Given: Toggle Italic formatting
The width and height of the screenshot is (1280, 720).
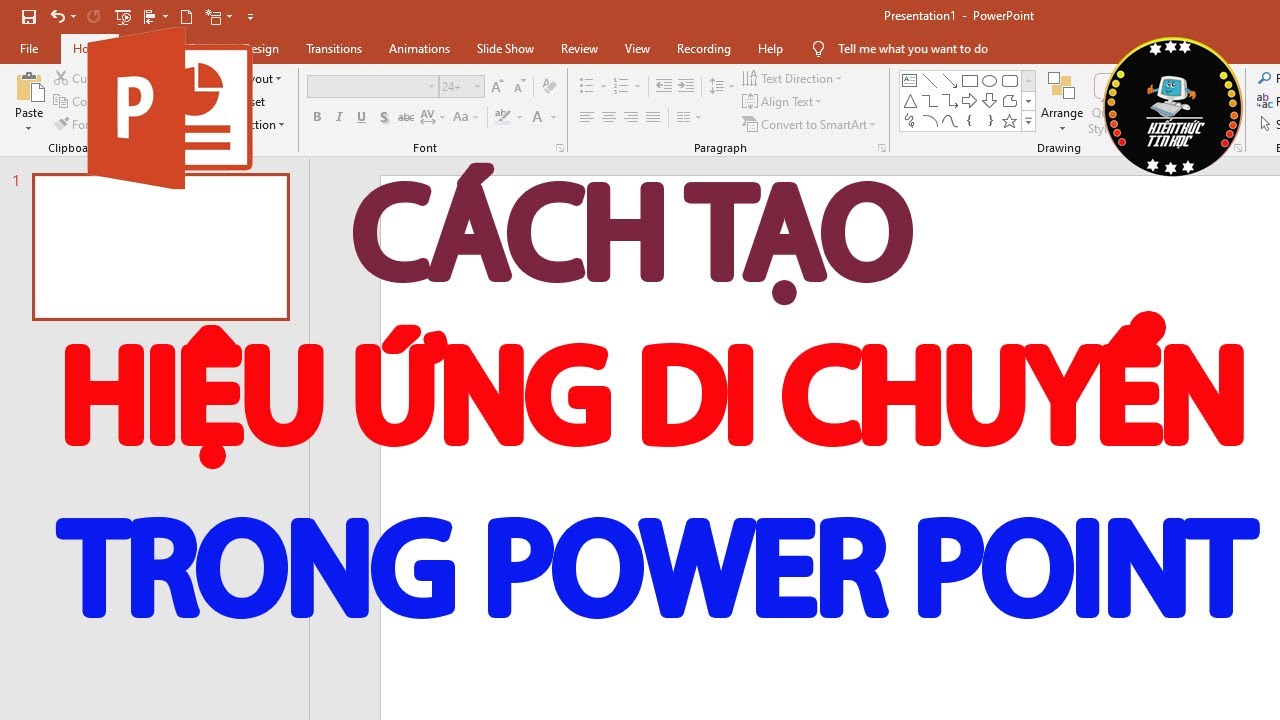Looking at the screenshot, I should [x=339, y=117].
